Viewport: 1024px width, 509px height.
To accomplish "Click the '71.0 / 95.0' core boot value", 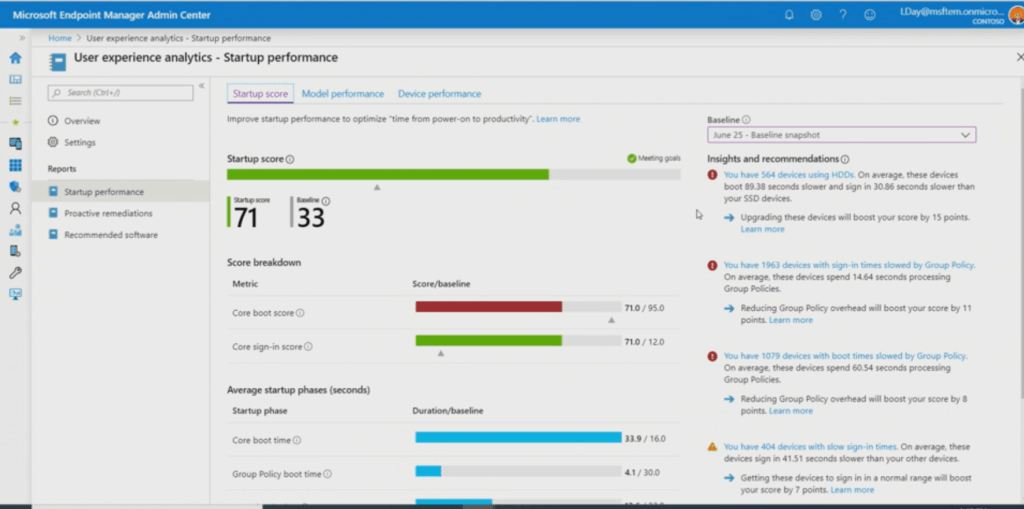I will coord(644,308).
